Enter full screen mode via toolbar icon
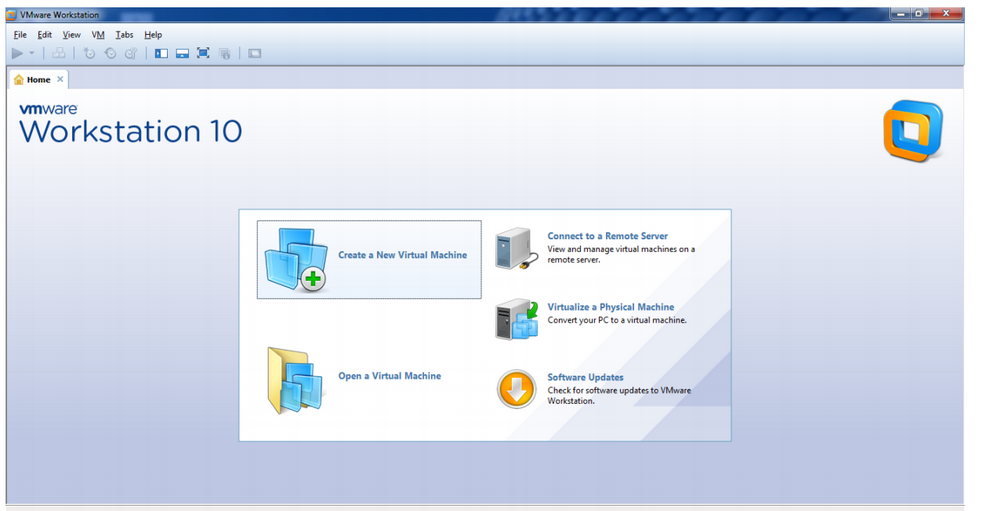The height and width of the screenshot is (511, 988). [x=203, y=53]
